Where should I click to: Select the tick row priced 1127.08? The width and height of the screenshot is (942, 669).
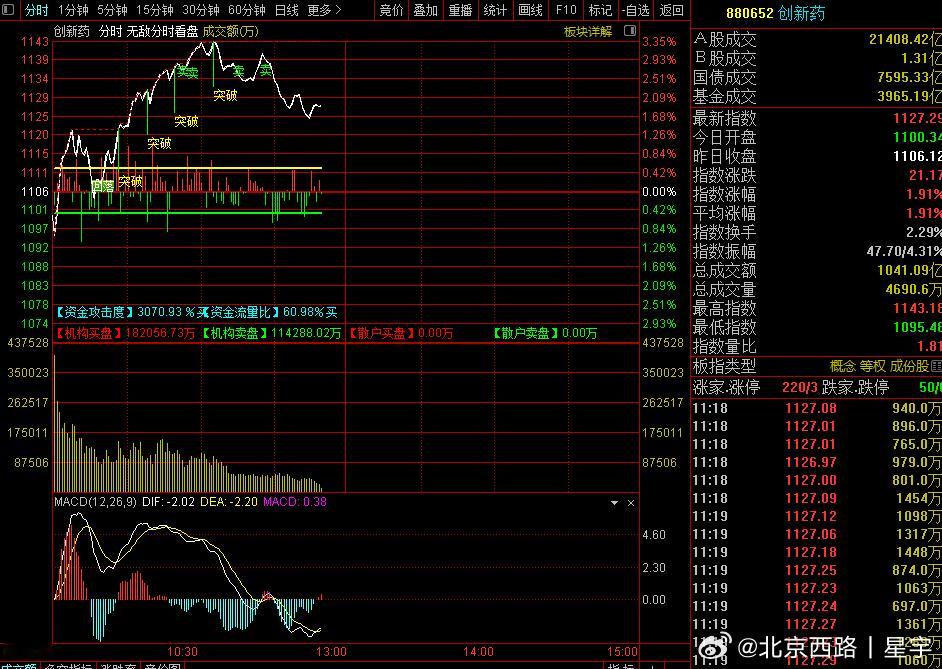tap(817, 408)
